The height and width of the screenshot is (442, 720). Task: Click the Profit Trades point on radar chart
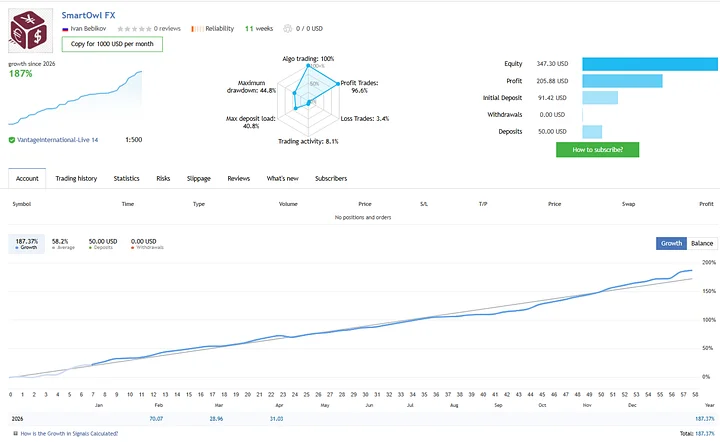338,84
